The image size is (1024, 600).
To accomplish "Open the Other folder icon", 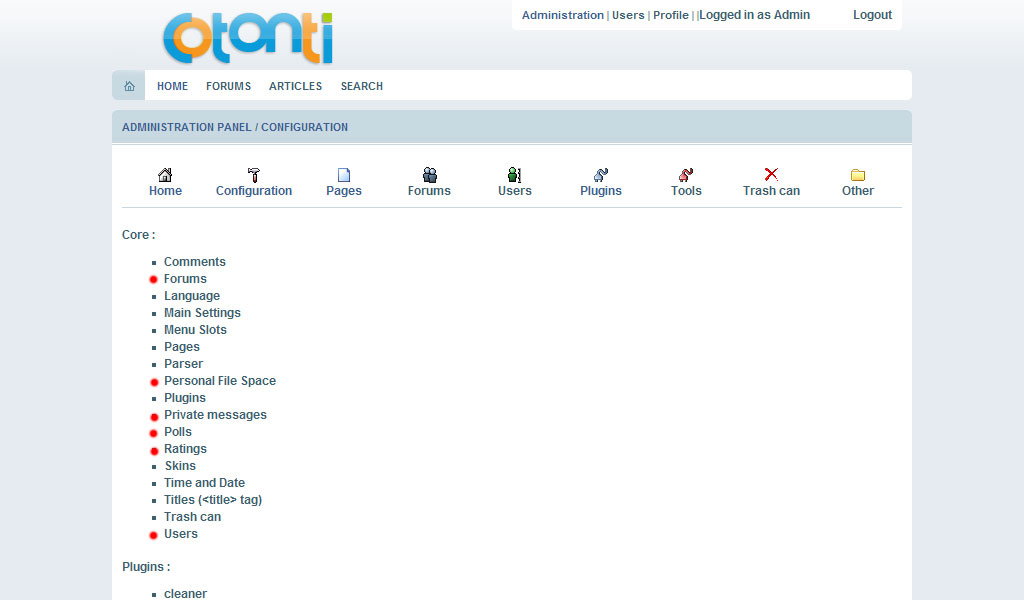I will (x=857, y=175).
